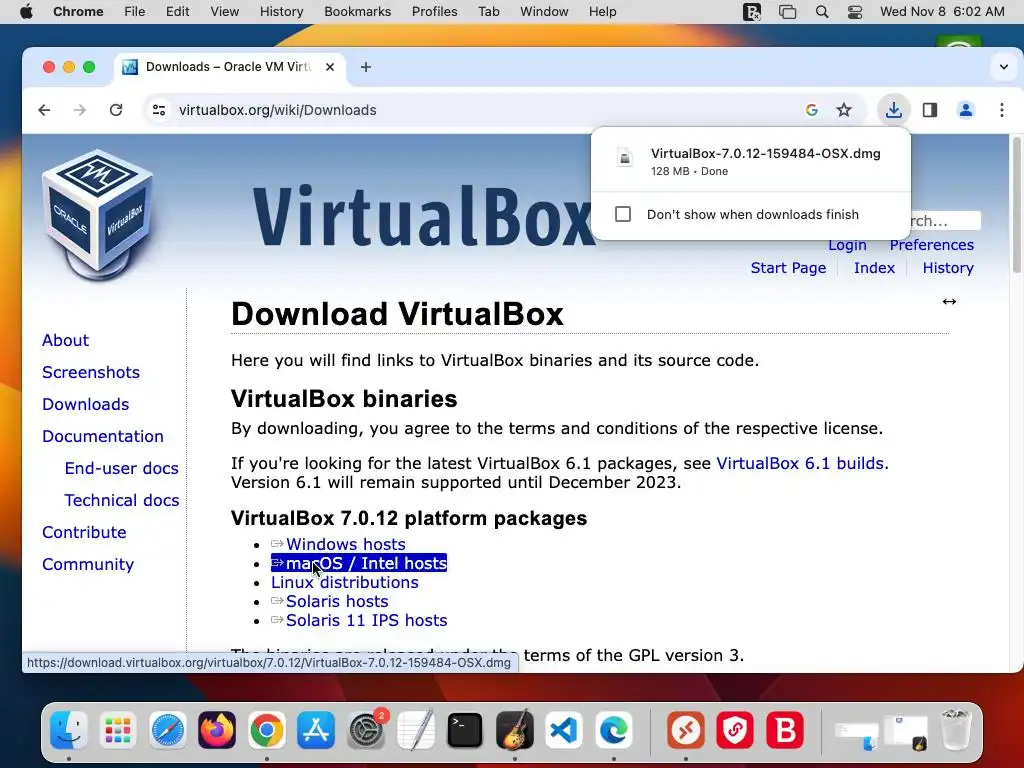Open the Help menu
This screenshot has width=1024, height=768.
click(602, 12)
